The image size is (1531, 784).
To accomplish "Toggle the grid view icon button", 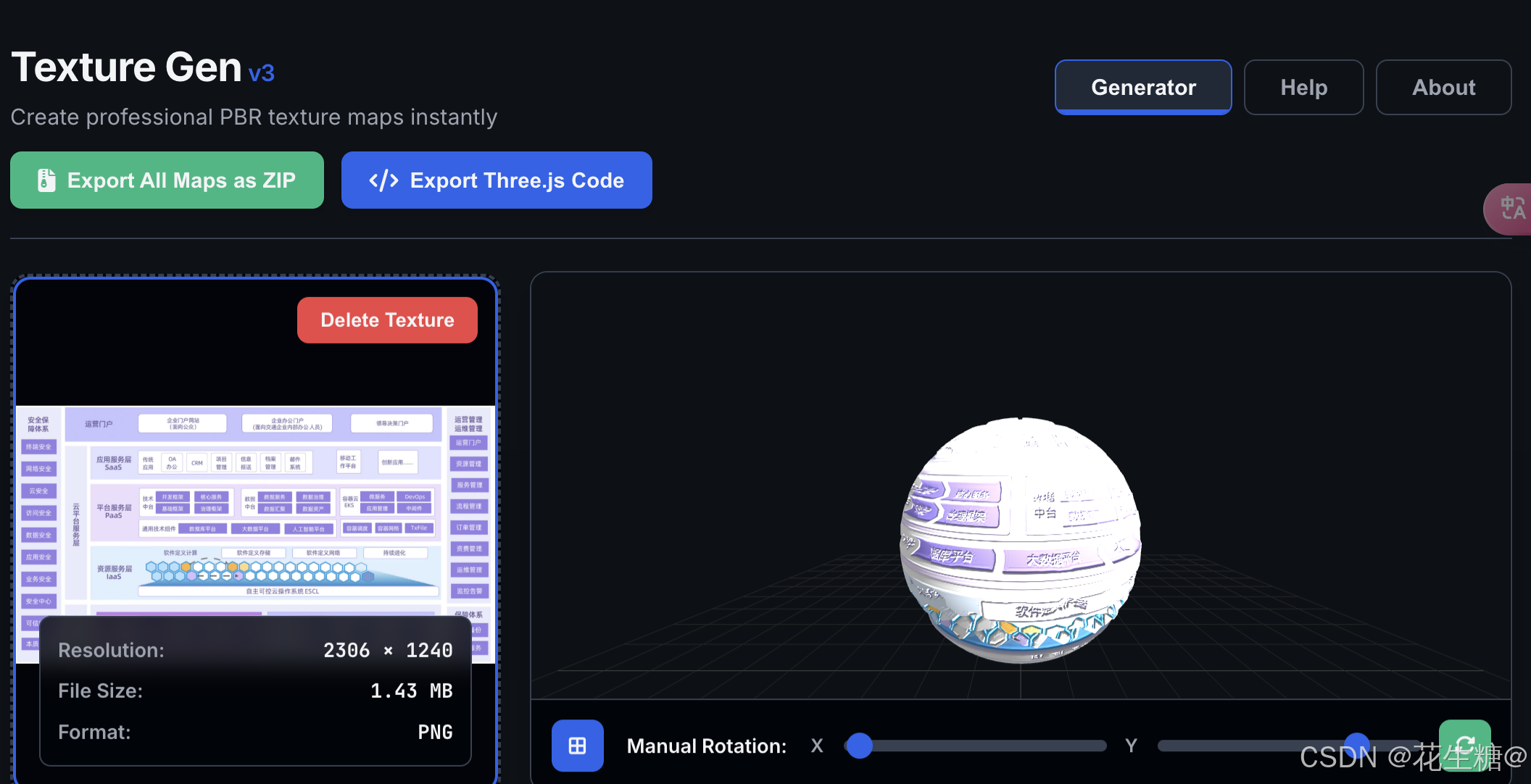I will click(577, 746).
